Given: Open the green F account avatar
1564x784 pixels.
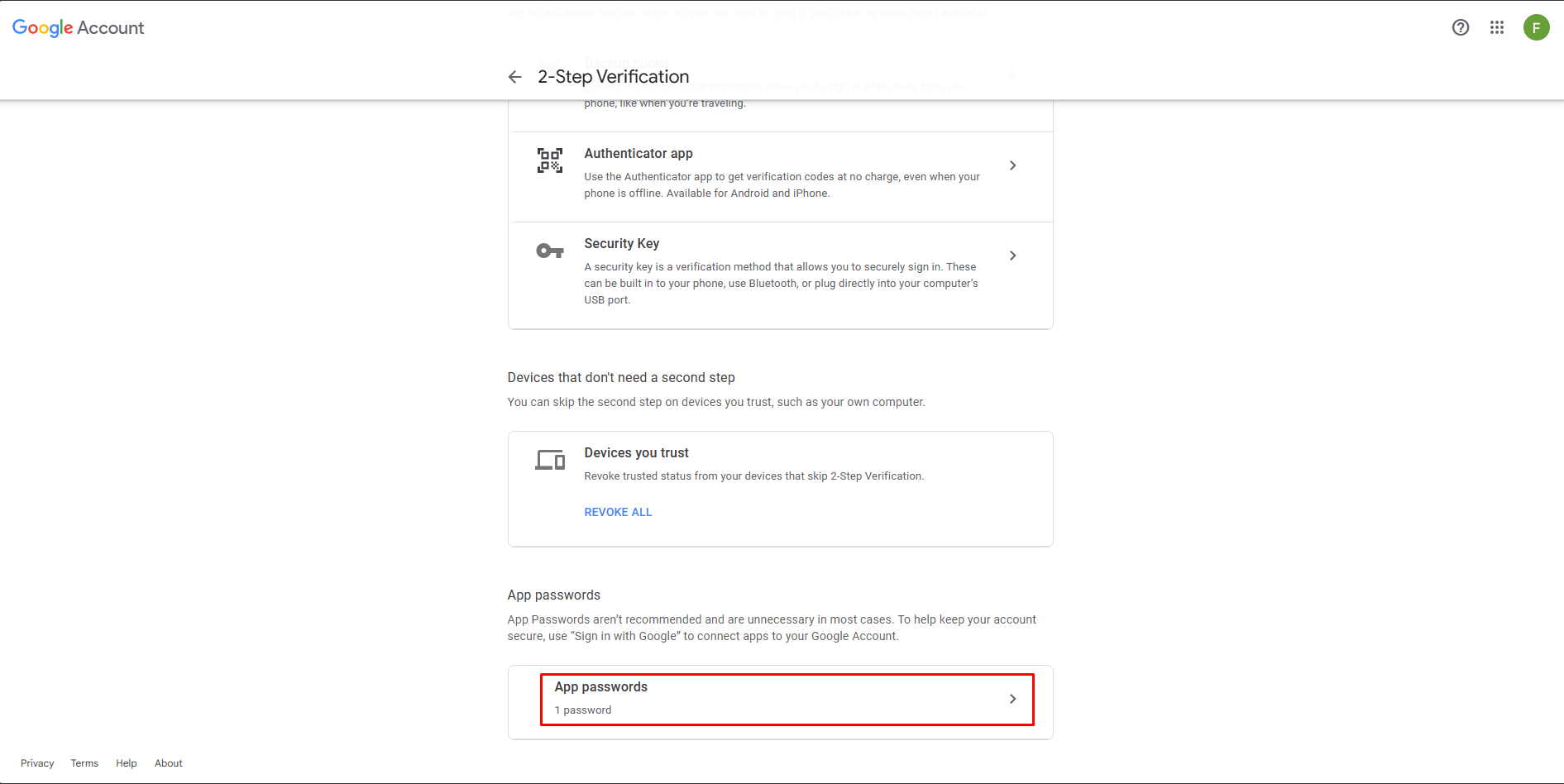Looking at the screenshot, I should click(1537, 27).
